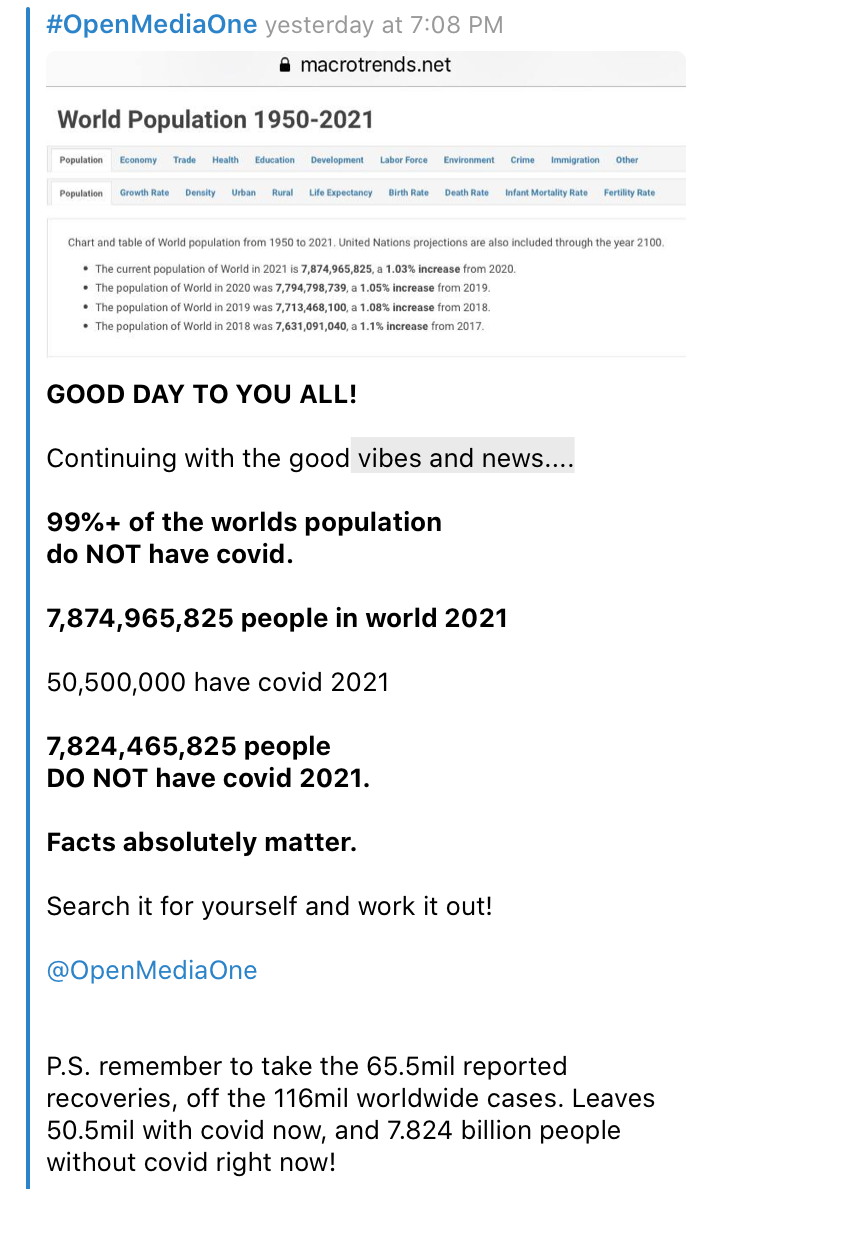Select the Environment tab
Screen dimensions: 848x1246
coord(469,160)
